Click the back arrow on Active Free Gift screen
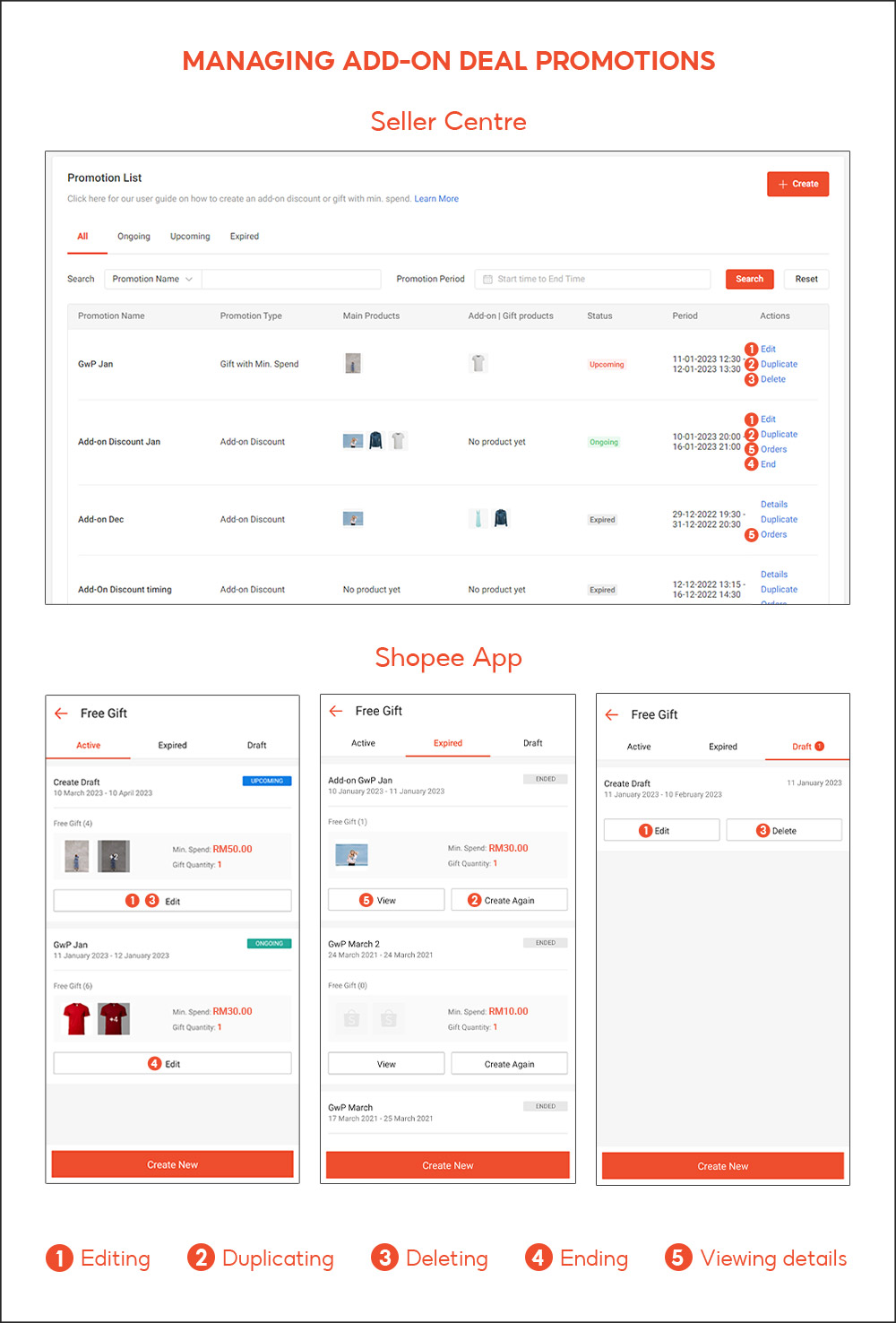This screenshot has height=1323, width=896. pos(61,713)
